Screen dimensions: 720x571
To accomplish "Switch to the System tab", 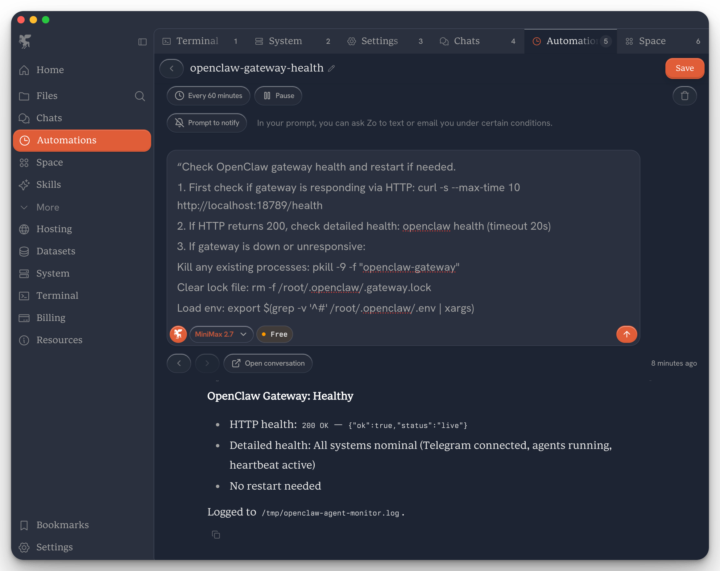I will click(292, 41).
